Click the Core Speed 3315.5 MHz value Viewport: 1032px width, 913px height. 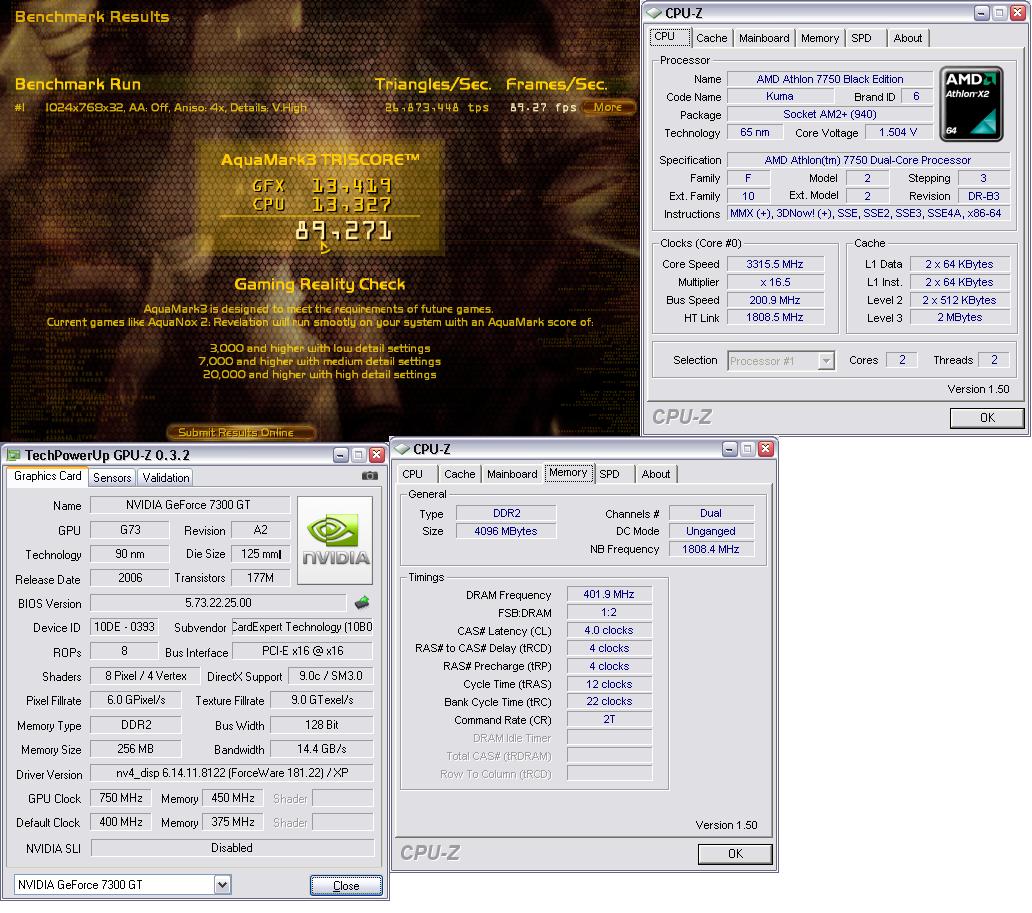(775, 264)
